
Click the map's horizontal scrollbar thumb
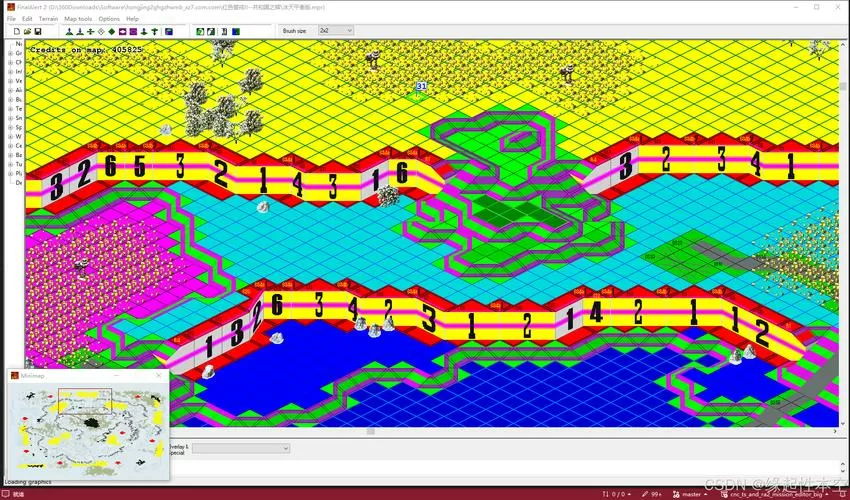371,432
